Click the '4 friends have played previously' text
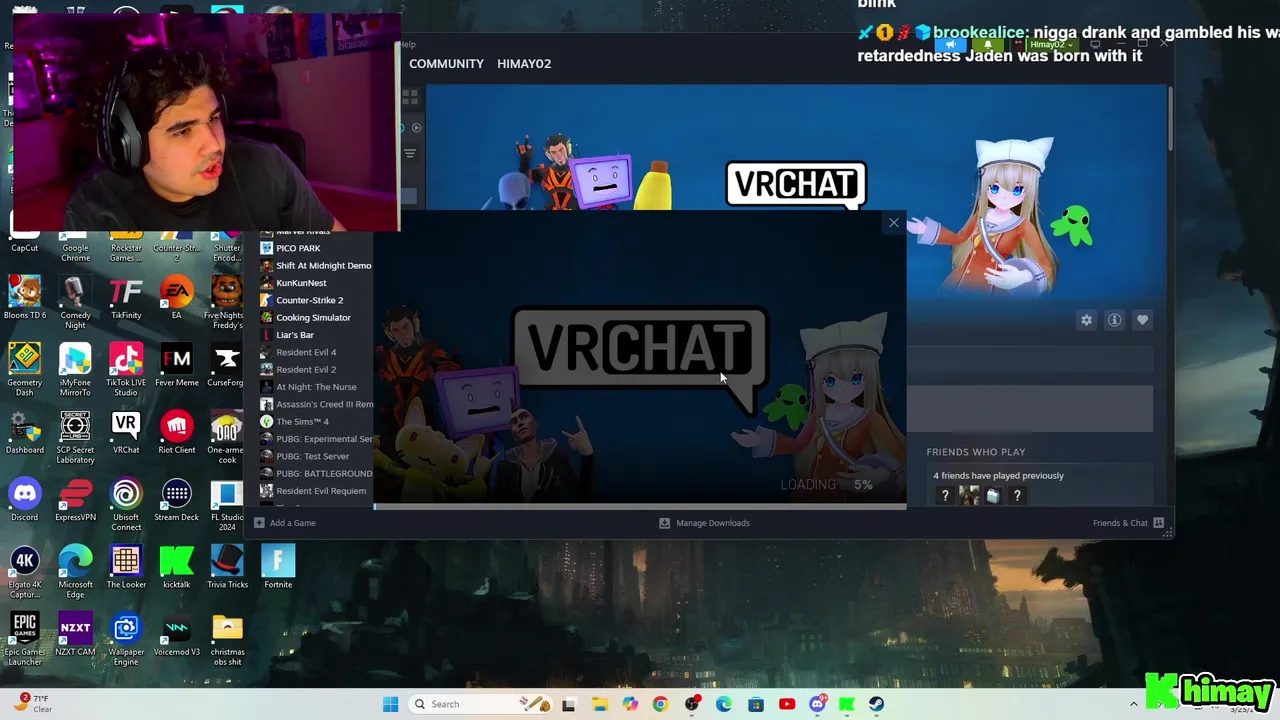Screen dimensions: 1280x720 998,476
